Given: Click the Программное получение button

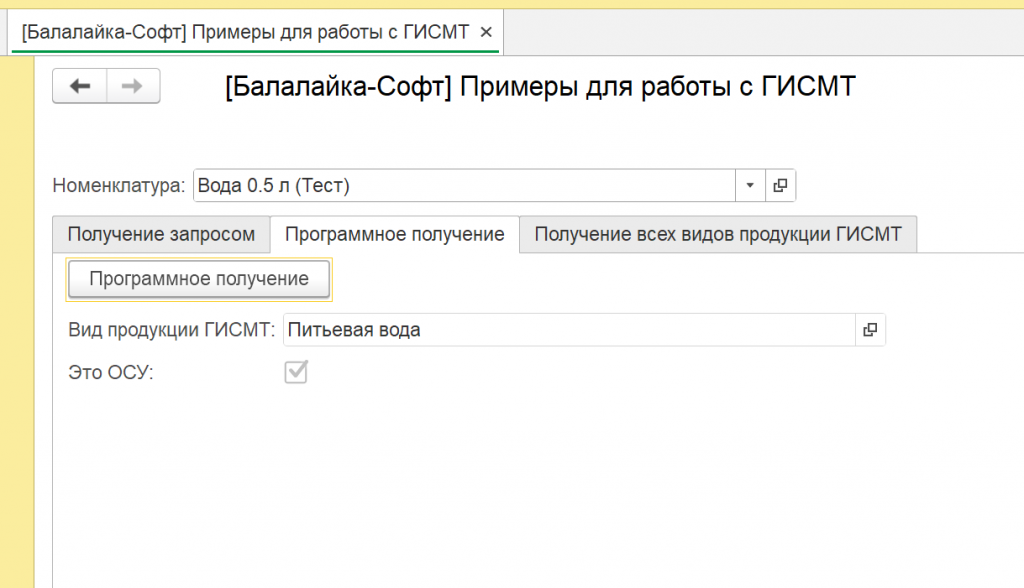Looking at the screenshot, I should coord(199,279).
